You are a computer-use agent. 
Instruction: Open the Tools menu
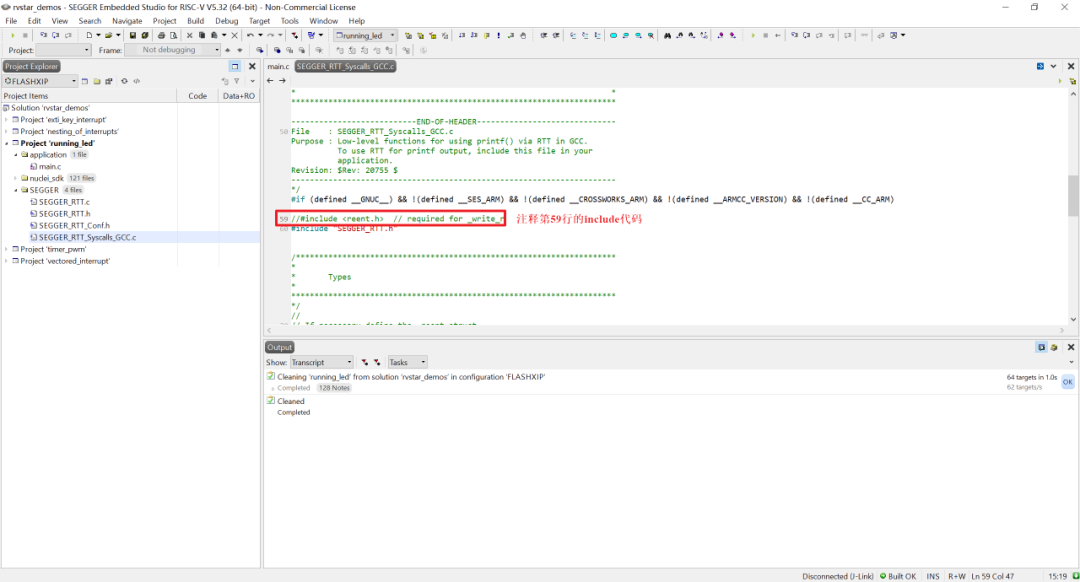point(289,21)
